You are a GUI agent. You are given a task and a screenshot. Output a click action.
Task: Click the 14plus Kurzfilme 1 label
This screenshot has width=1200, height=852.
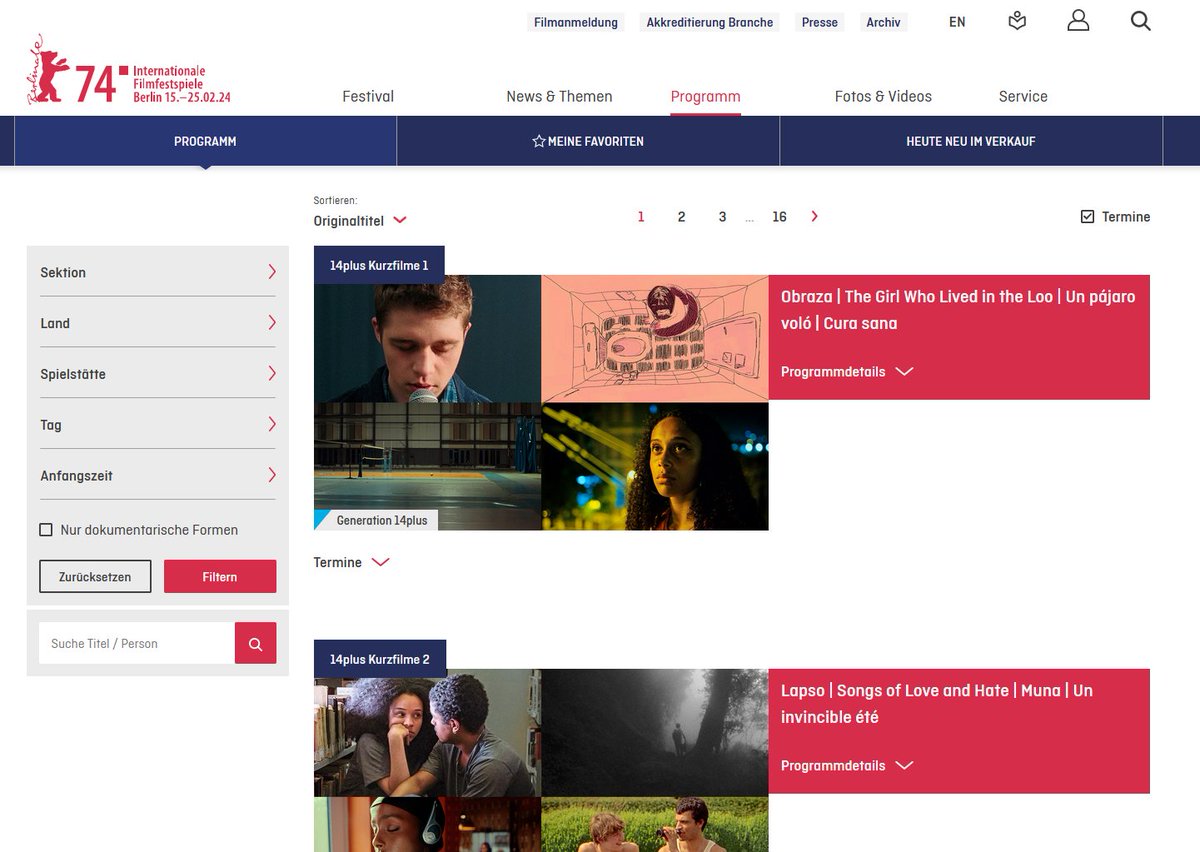(379, 265)
